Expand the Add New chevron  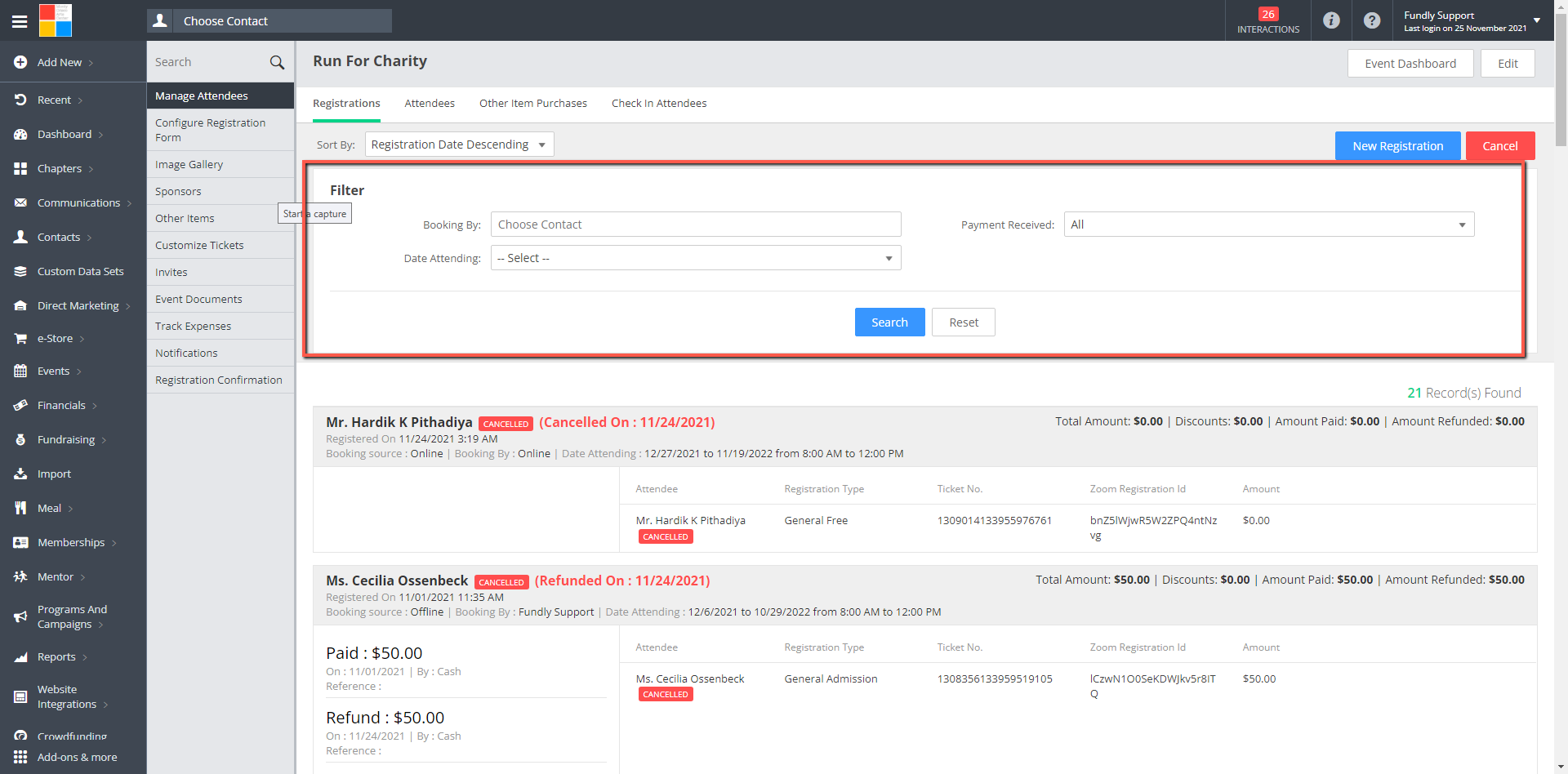point(91,63)
